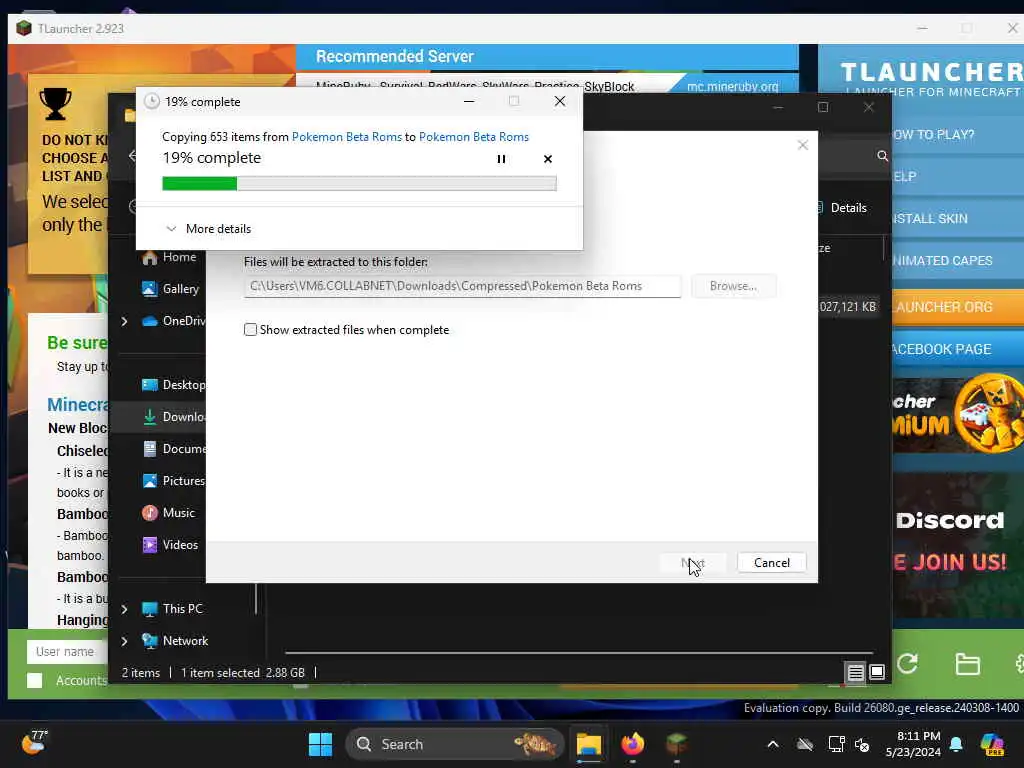This screenshot has width=1024, height=768.
Task: Click the copy progress bar
Action: click(359, 184)
